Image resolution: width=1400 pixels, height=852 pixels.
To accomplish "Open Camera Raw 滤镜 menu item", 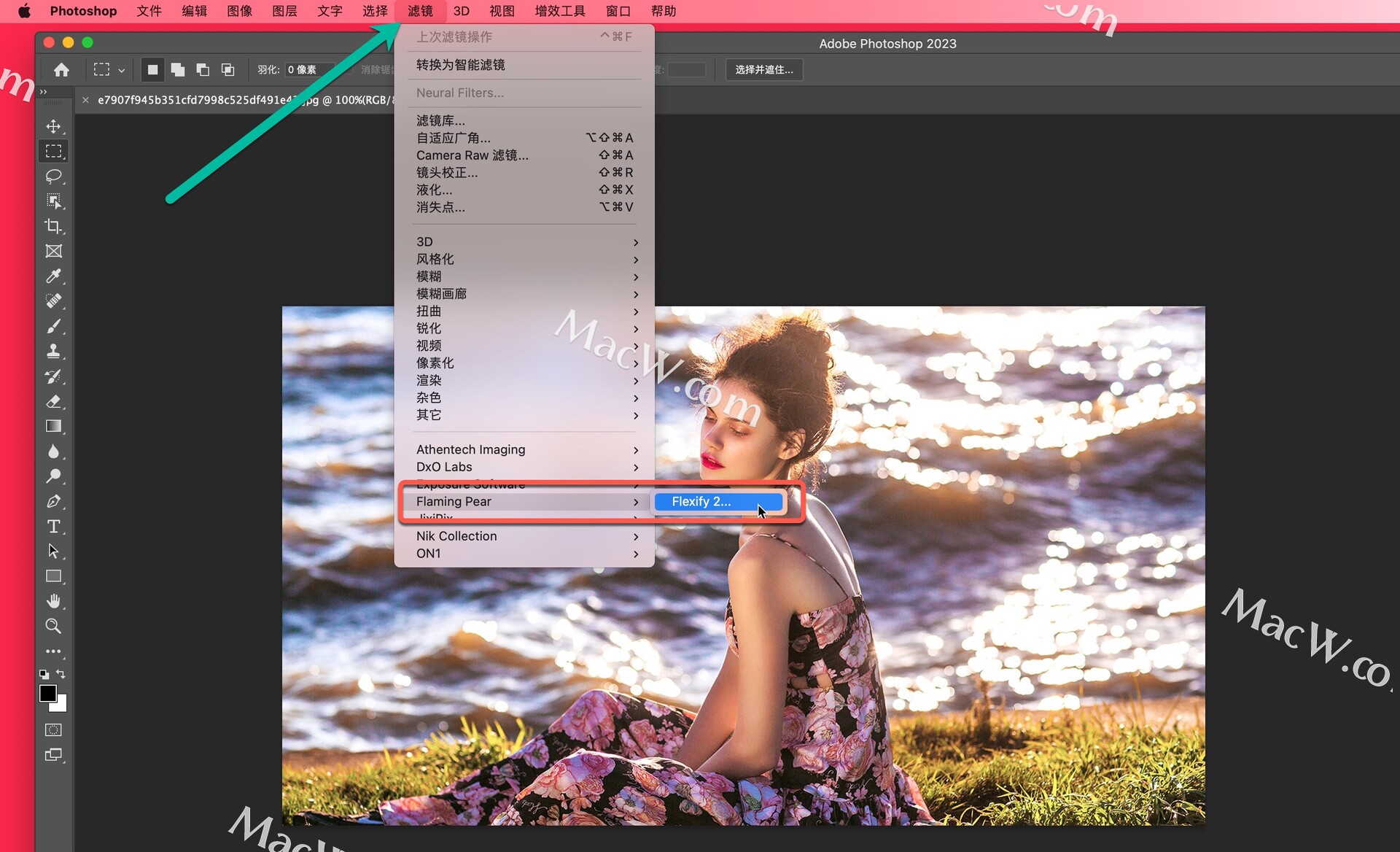I will [x=524, y=155].
